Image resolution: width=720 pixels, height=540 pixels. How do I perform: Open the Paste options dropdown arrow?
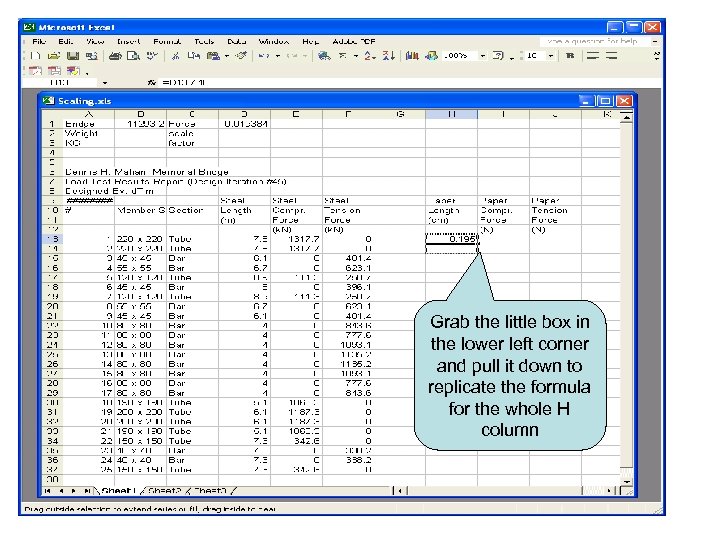[227, 56]
